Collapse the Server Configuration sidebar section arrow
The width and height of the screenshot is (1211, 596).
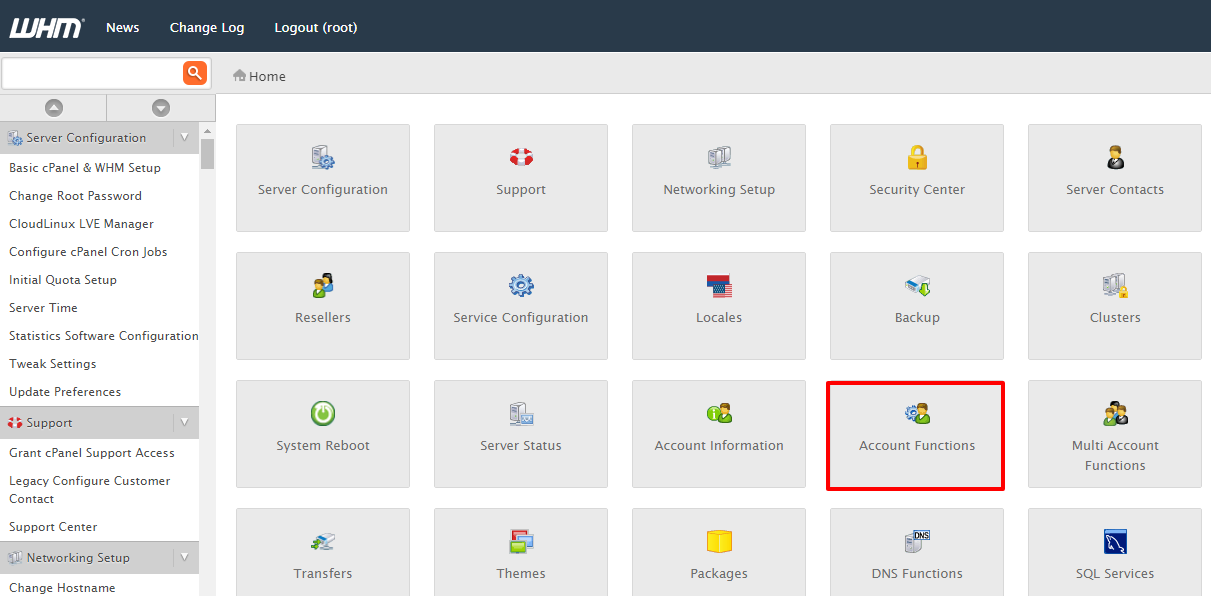pyautogui.click(x=184, y=138)
